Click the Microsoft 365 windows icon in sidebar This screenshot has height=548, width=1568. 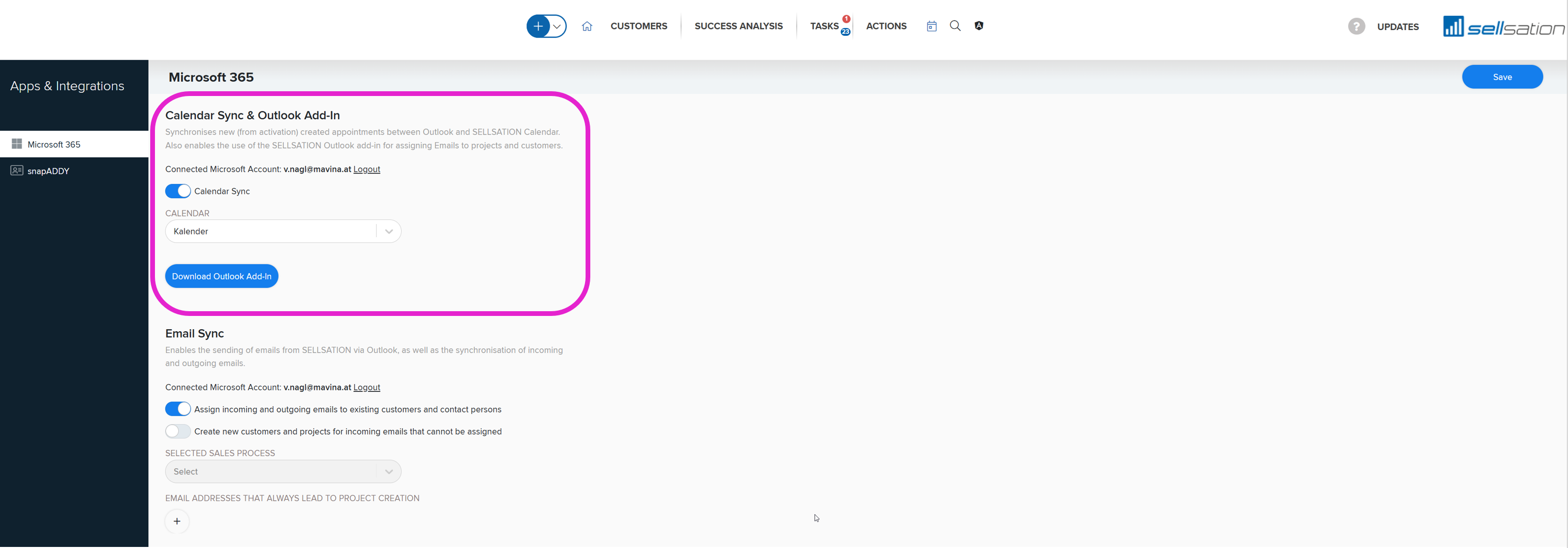16,145
